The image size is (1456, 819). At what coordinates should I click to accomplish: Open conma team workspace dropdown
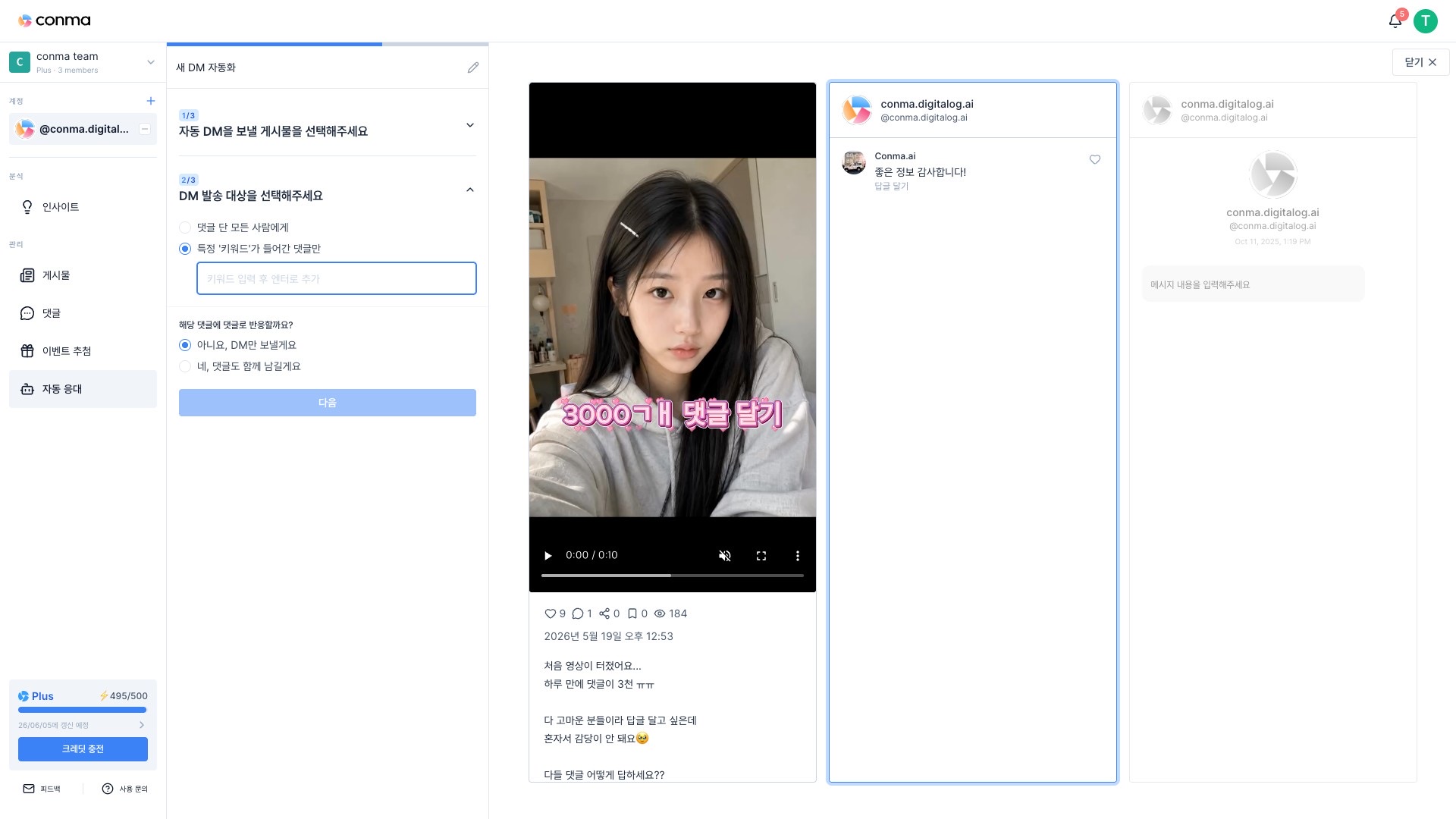coord(150,62)
